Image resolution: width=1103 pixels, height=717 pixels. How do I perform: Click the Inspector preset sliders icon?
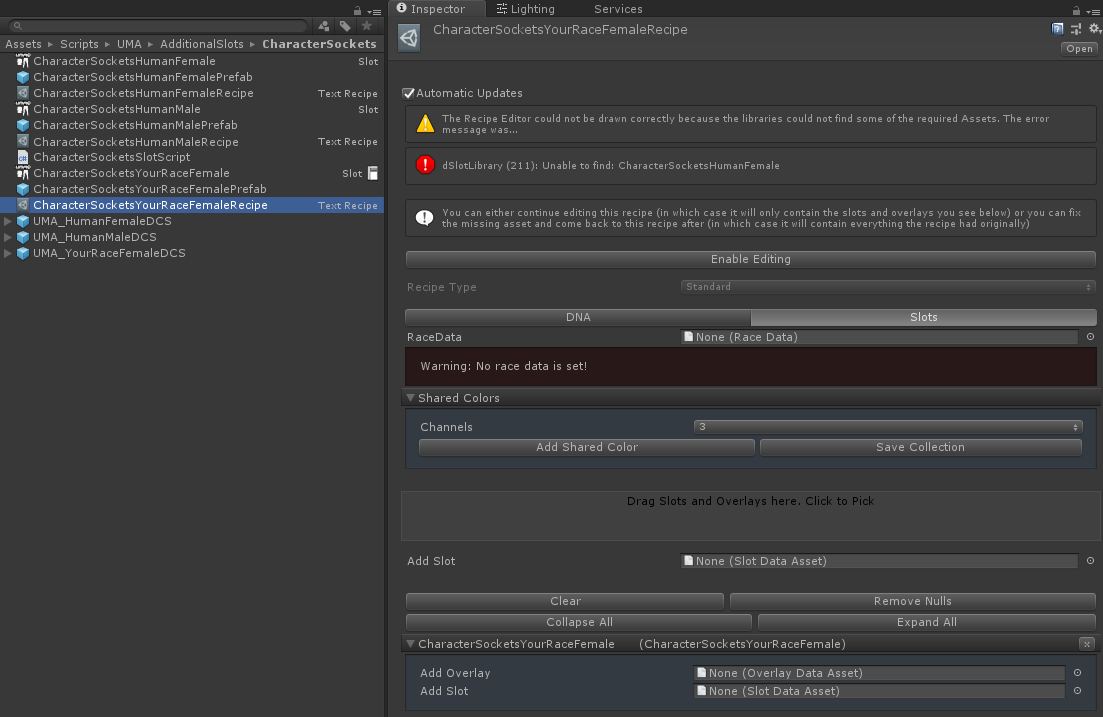[1075, 29]
